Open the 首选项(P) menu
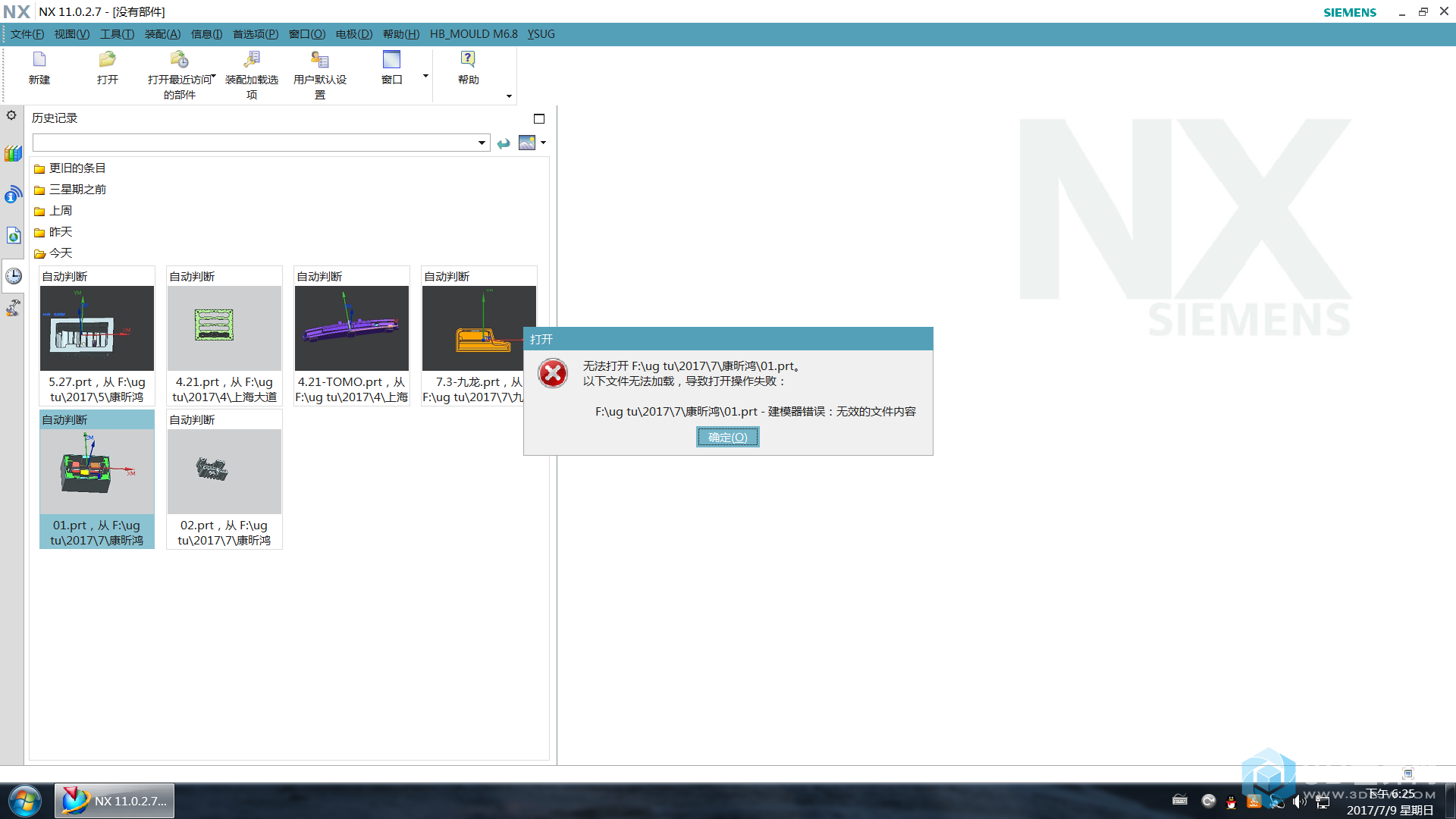Image resolution: width=1456 pixels, height=819 pixels. click(x=256, y=34)
